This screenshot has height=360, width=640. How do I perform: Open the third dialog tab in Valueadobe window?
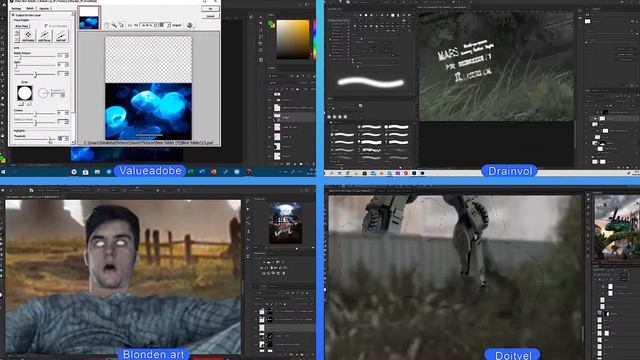[44, 9]
